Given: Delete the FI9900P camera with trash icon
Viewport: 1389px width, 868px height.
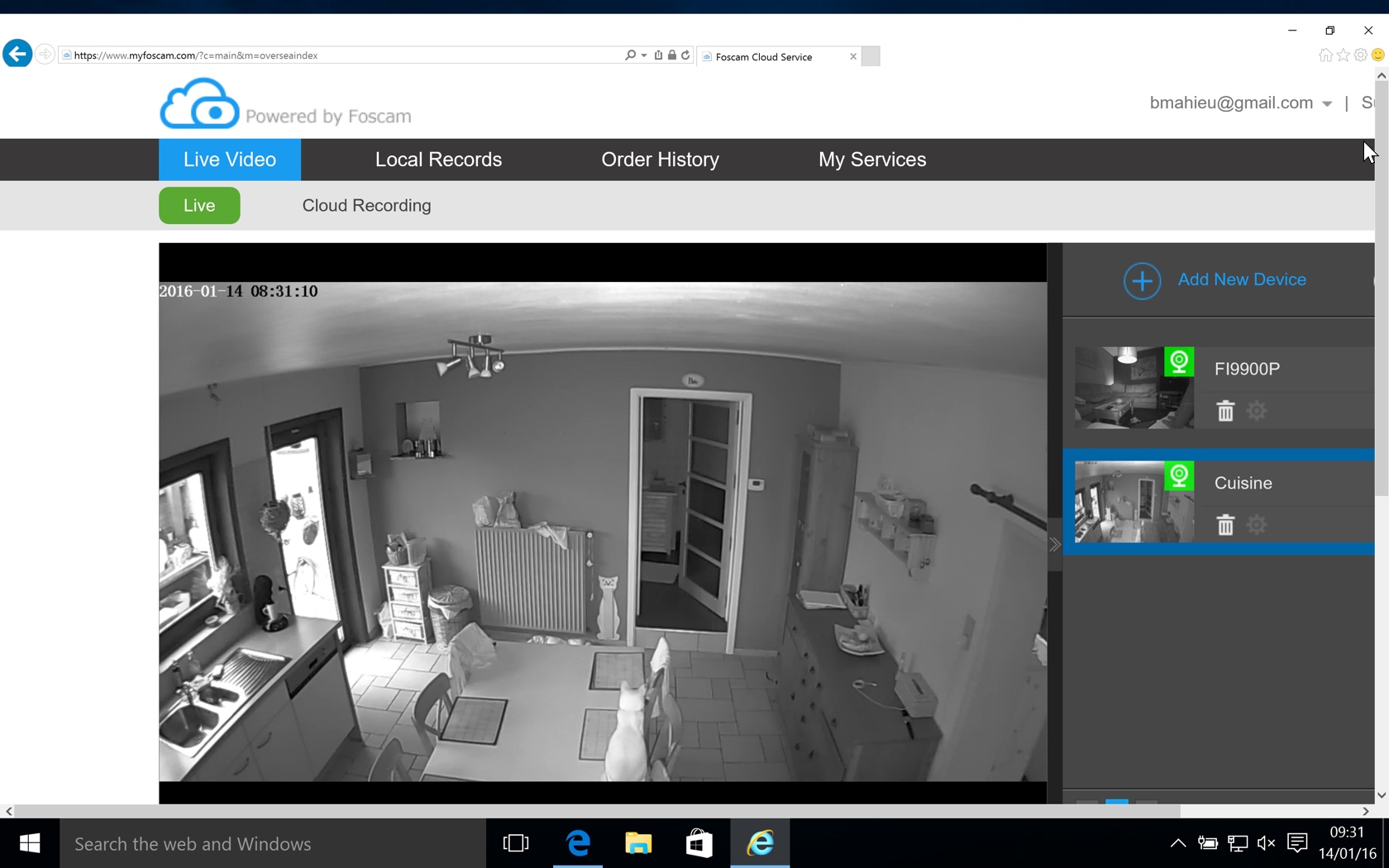Looking at the screenshot, I should 1225,411.
